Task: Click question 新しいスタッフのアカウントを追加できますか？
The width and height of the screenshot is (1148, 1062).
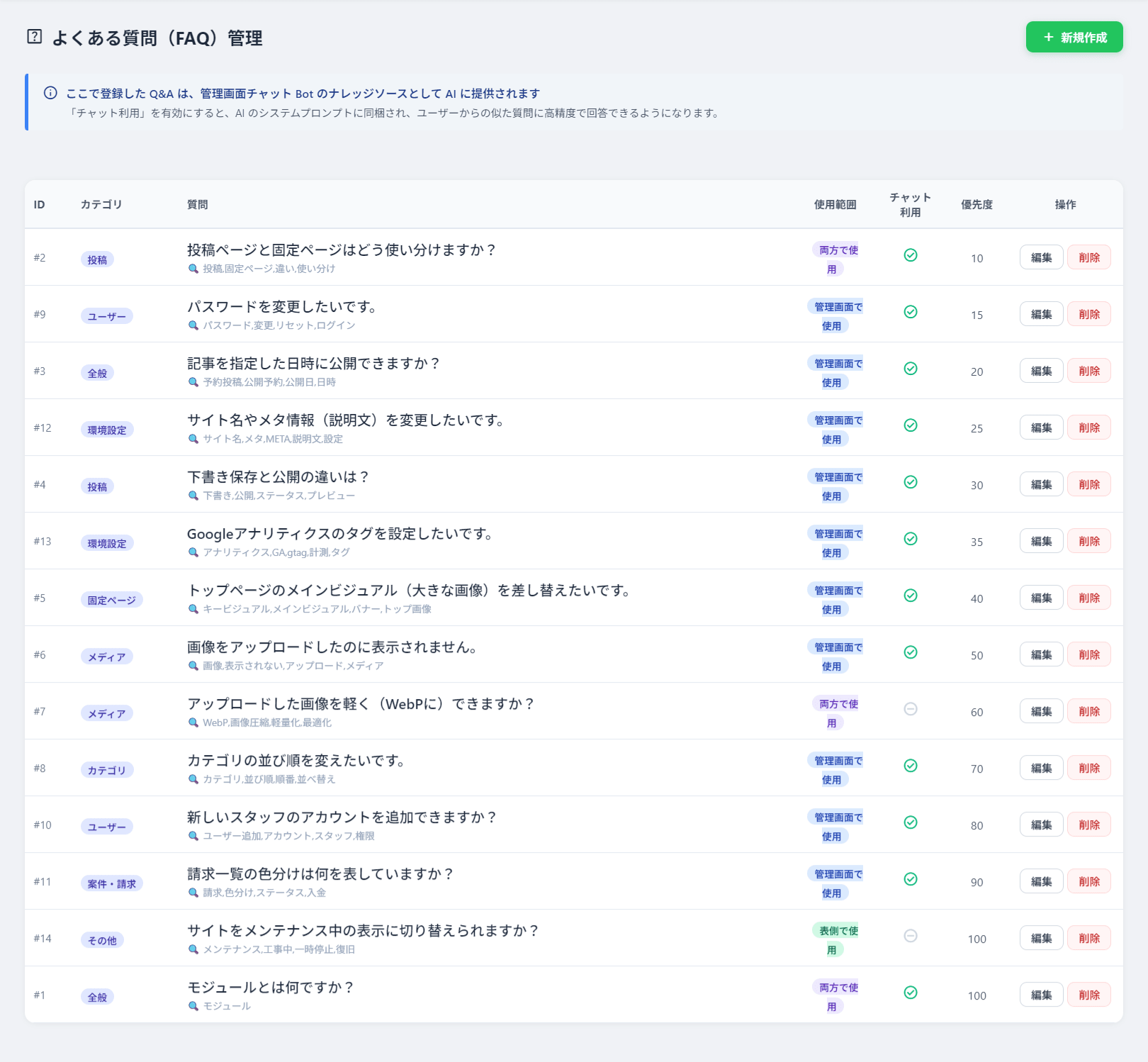Action: point(342,817)
